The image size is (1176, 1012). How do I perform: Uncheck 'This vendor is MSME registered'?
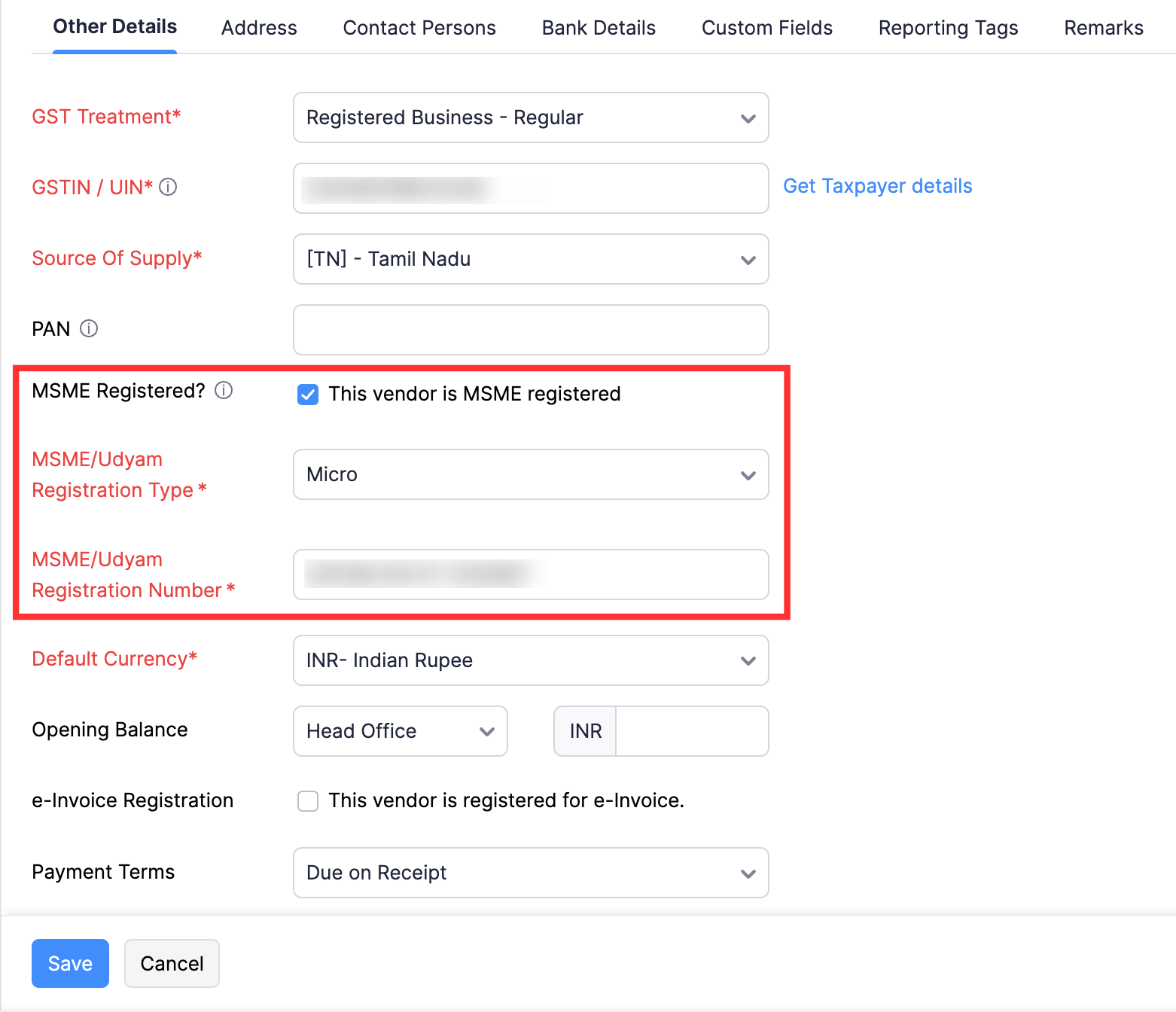point(308,394)
